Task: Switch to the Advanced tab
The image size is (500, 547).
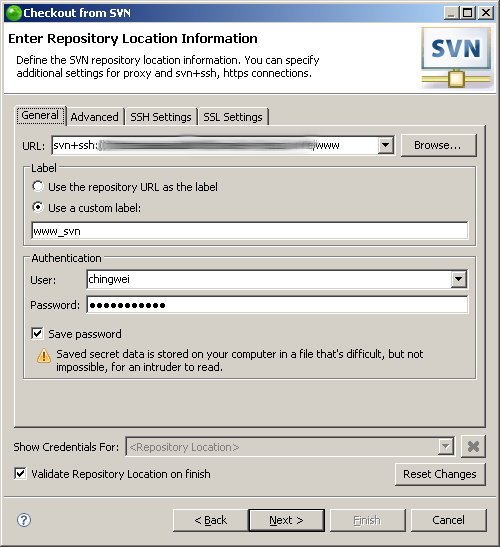Action: [x=95, y=117]
